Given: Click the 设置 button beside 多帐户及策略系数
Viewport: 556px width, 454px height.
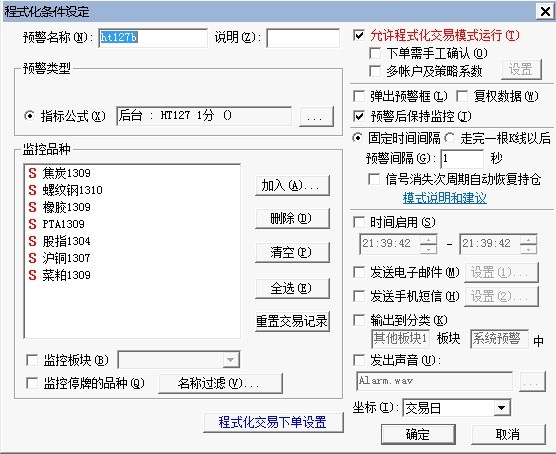Looking at the screenshot, I should (521, 69).
